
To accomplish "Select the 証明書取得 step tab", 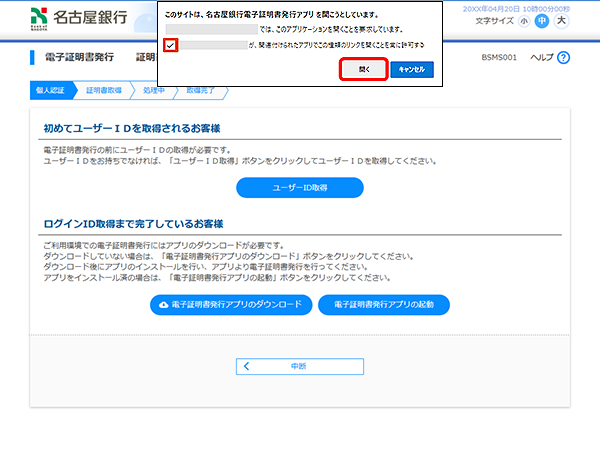I will coord(103,90).
